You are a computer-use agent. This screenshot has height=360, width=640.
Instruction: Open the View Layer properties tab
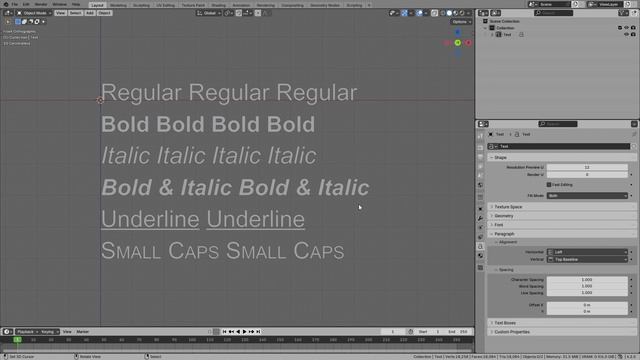480,166
